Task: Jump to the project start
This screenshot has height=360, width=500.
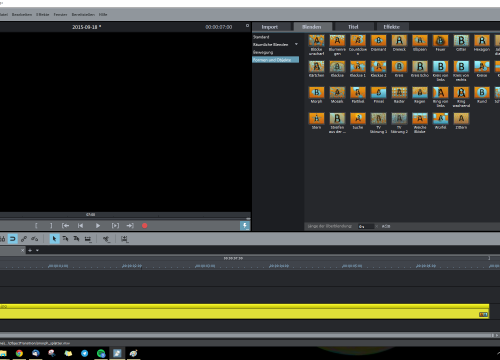Action: pyautogui.click(x=80, y=226)
